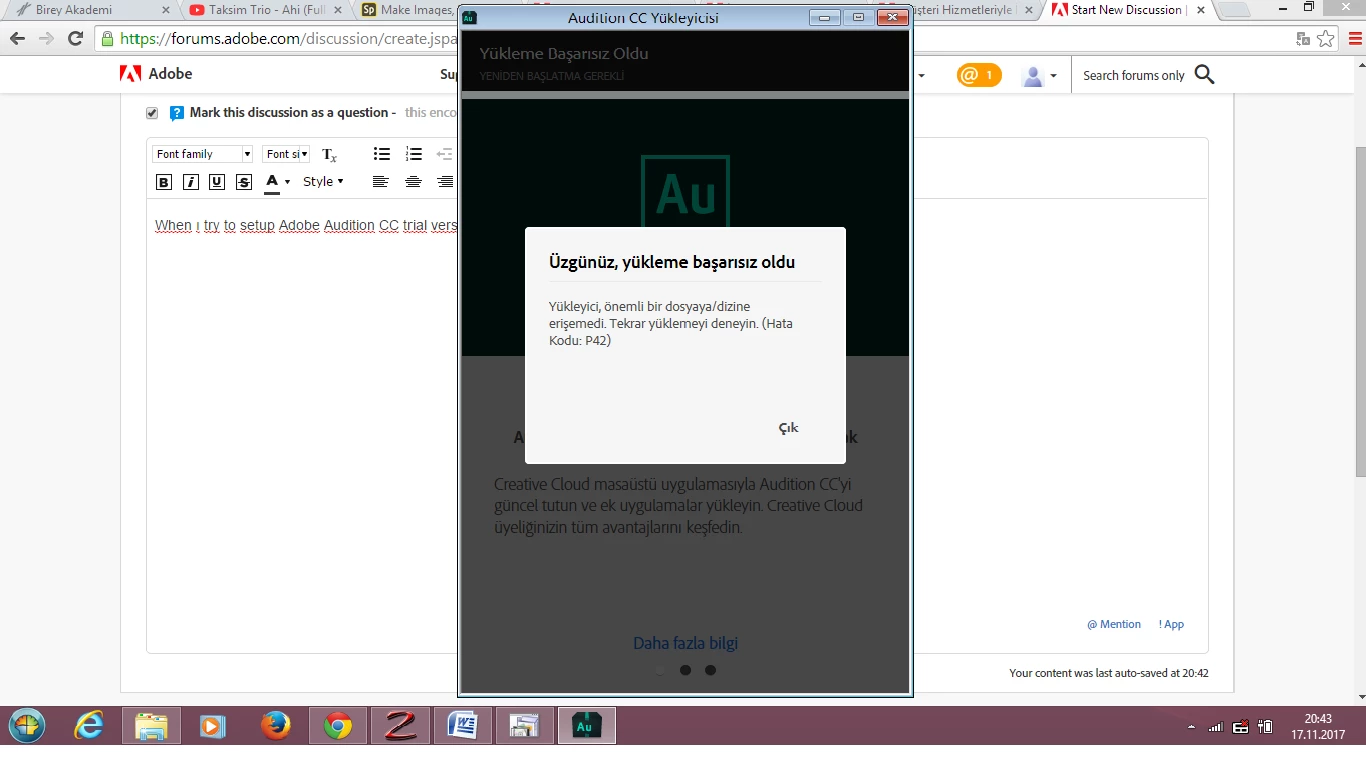This screenshot has width=1366, height=768.
Task: Switch to Chrome from taskbar
Action: pos(338,726)
